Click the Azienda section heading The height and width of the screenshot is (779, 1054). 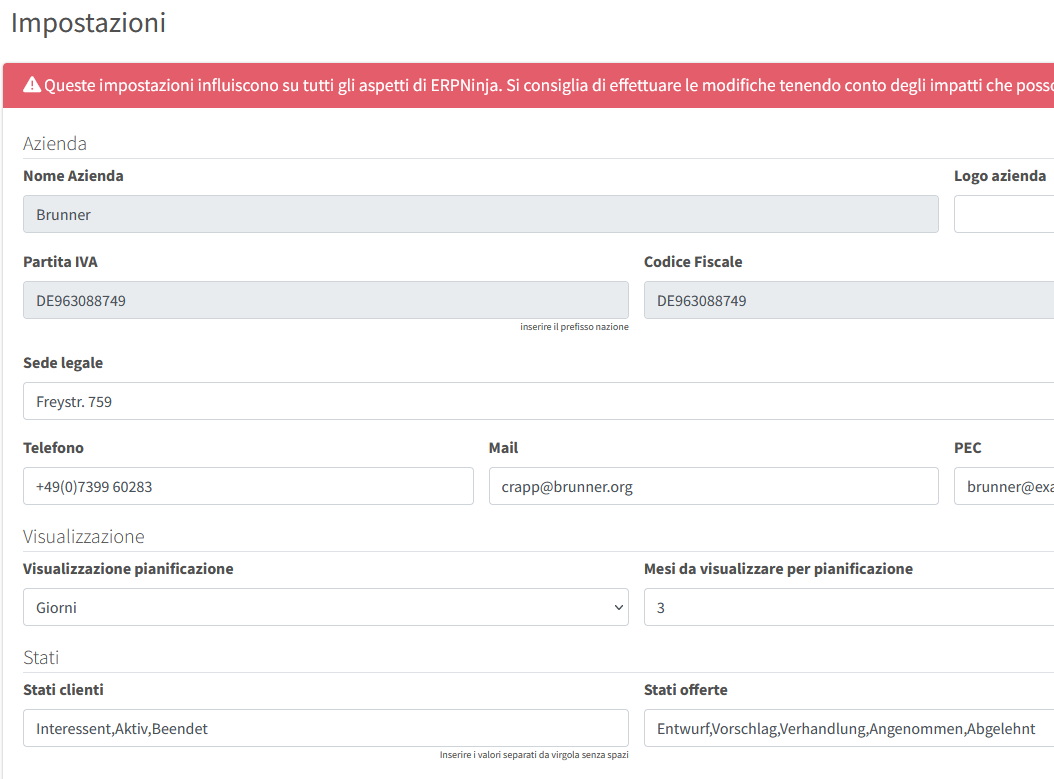point(55,143)
